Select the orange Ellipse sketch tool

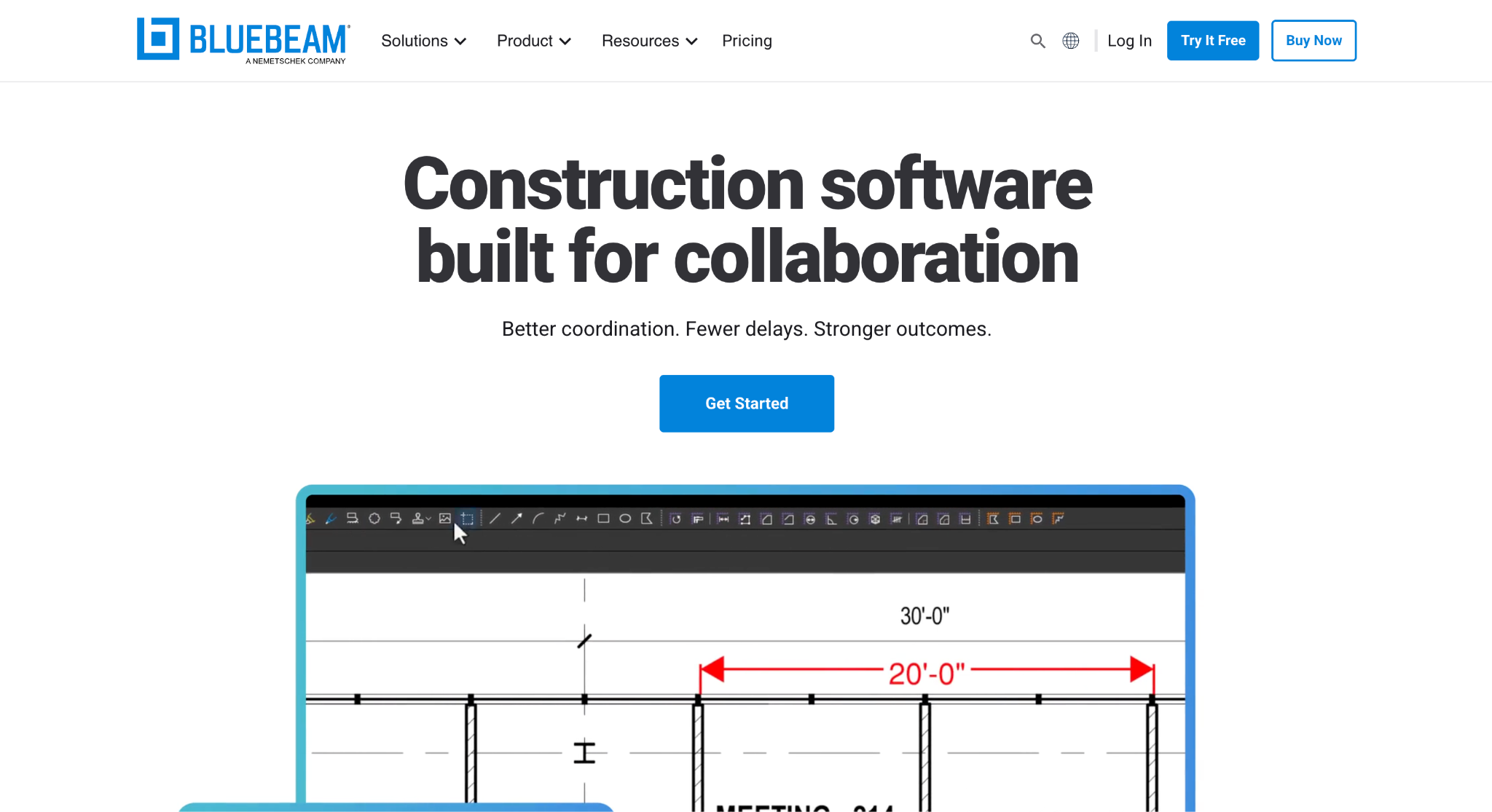(x=1037, y=519)
